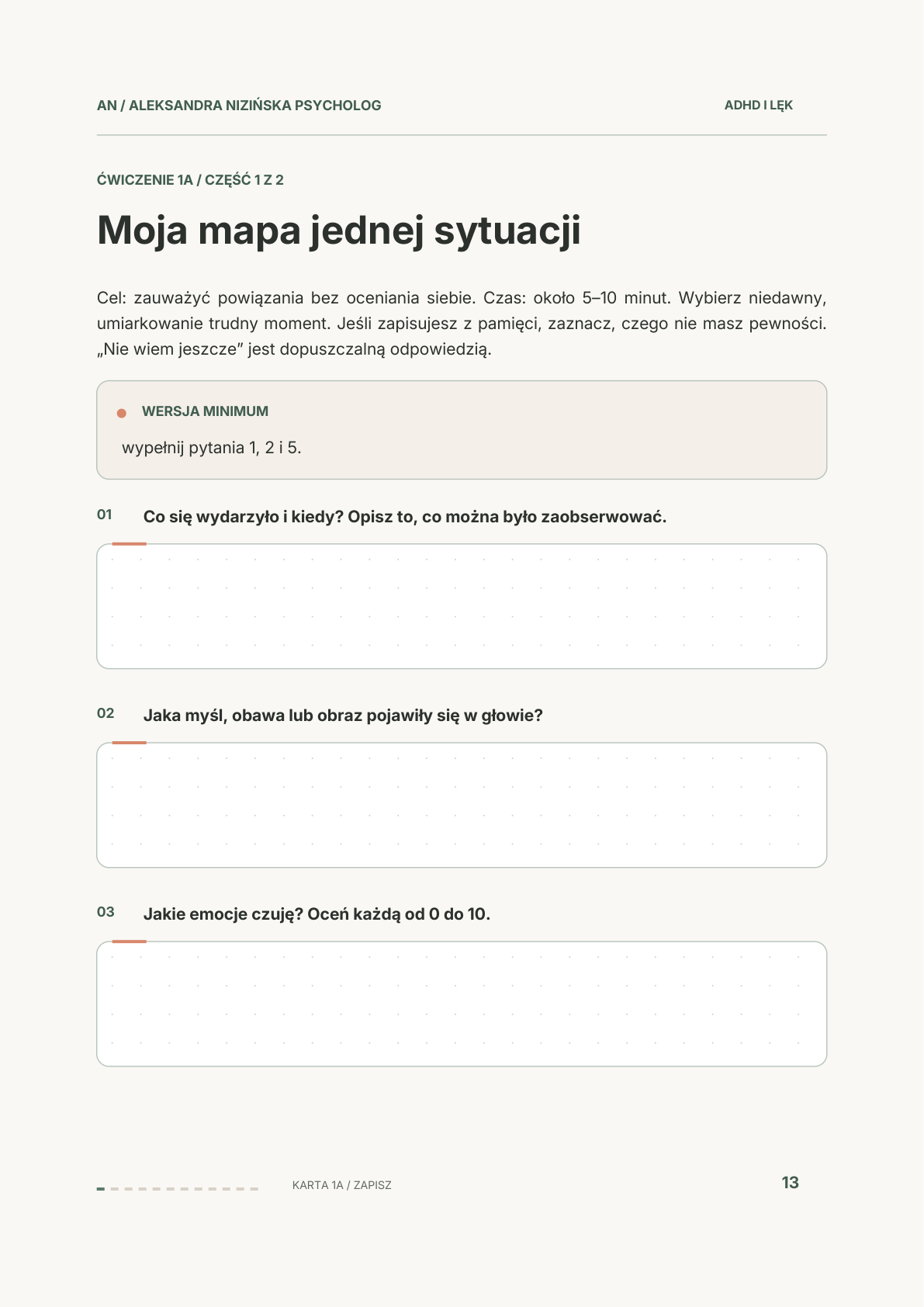Click the answer box under question 03
Image resolution: width=924 pixels, height=1307 pixels.
click(x=462, y=1004)
